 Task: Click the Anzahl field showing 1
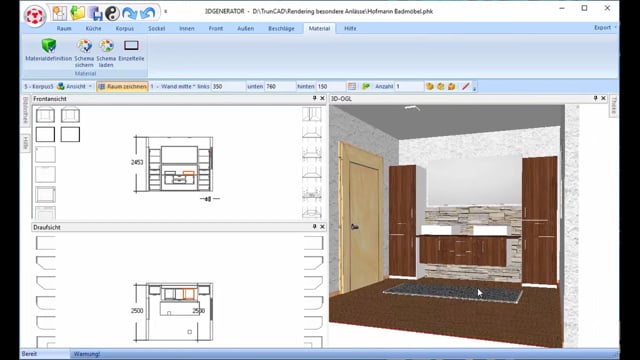(409, 86)
